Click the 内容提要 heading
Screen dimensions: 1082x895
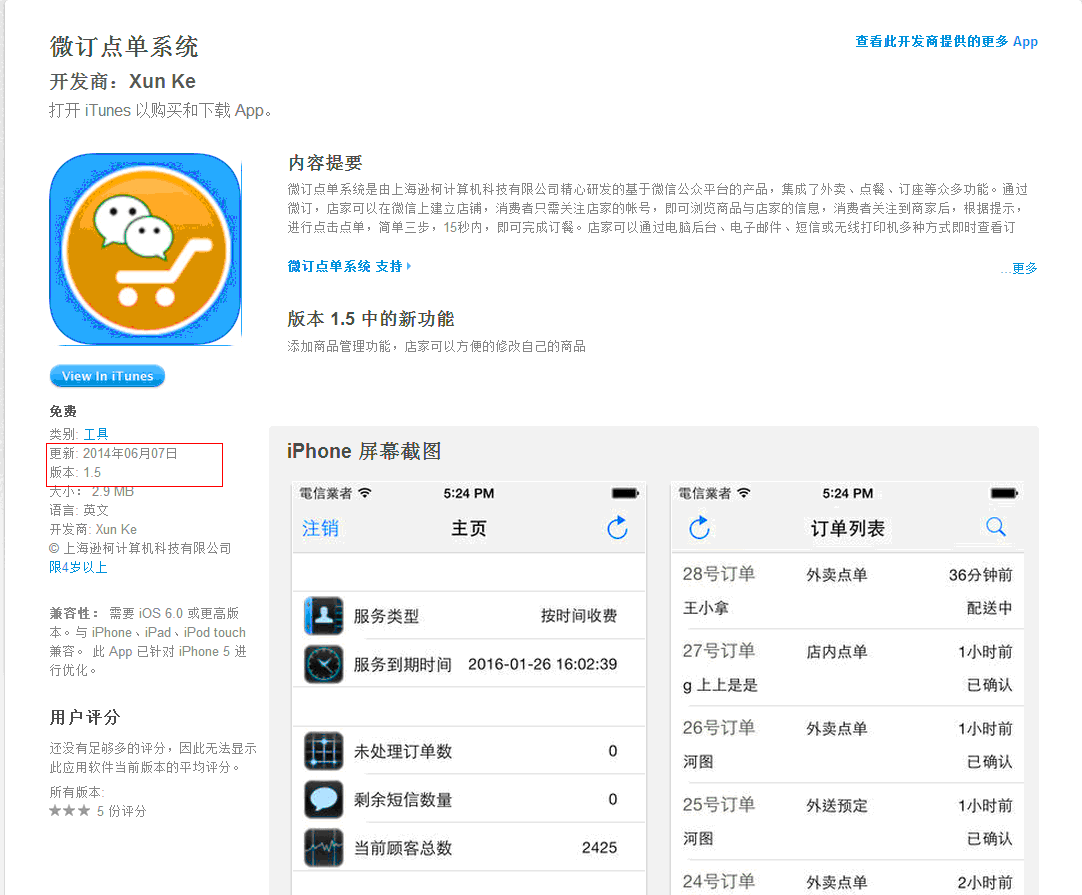325,163
